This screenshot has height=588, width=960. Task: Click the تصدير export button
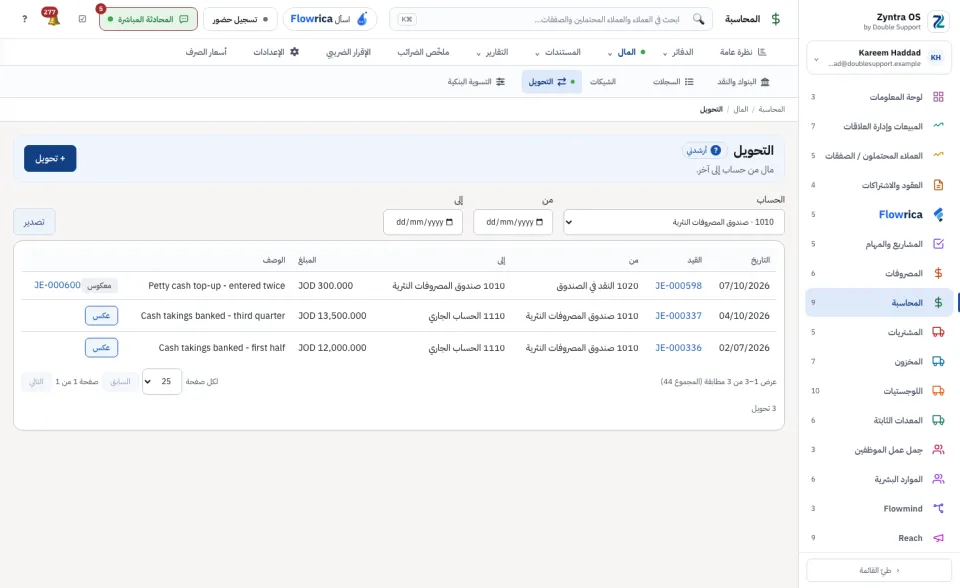pyautogui.click(x=34, y=222)
